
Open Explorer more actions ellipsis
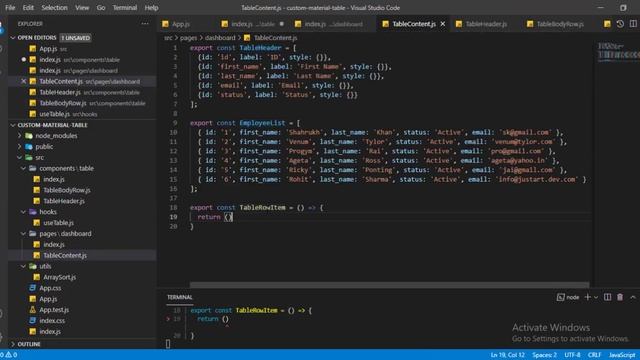tap(145, 24)
